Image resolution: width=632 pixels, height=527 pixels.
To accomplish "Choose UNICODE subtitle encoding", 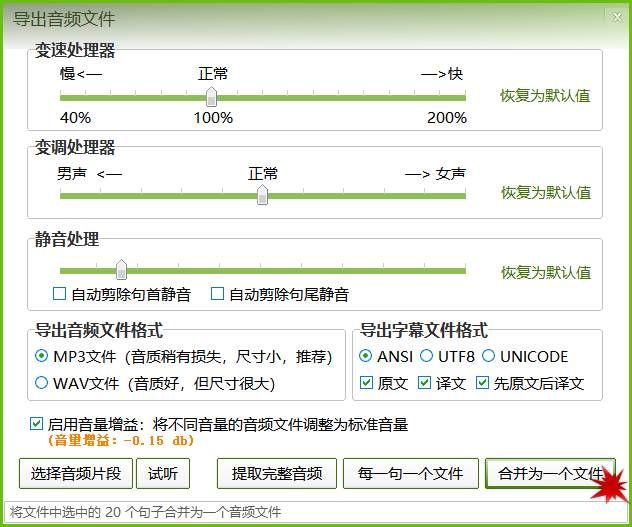I will click(488, 357).
